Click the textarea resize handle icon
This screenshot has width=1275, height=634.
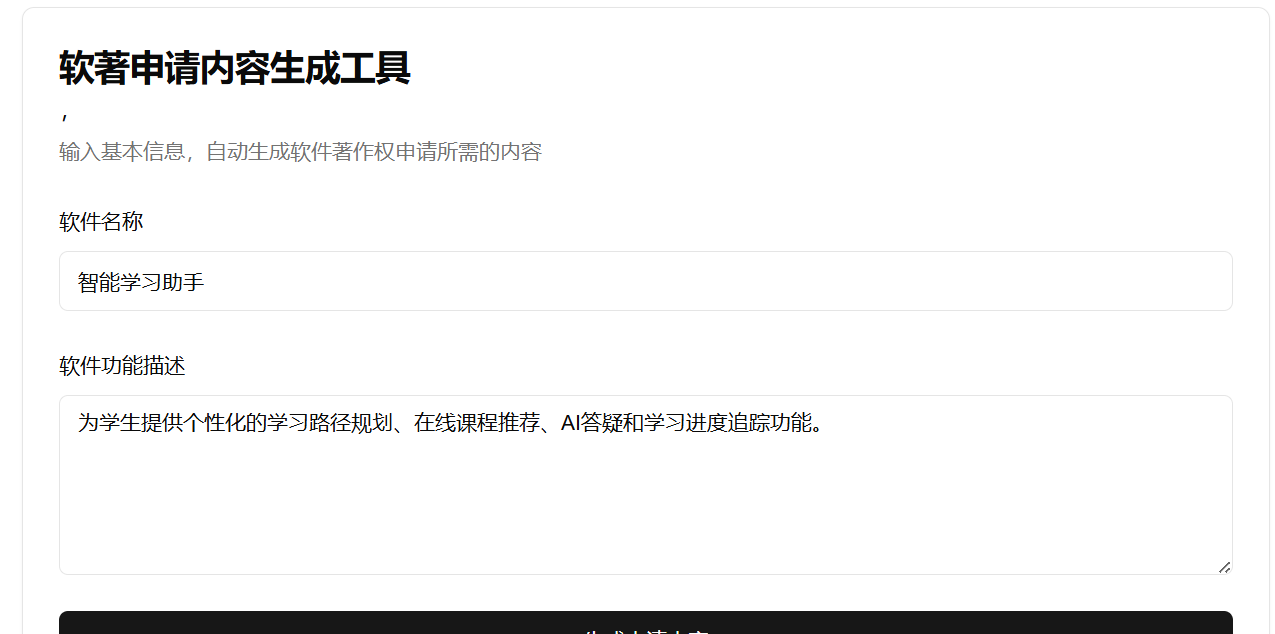click(x=1224, y=567)
